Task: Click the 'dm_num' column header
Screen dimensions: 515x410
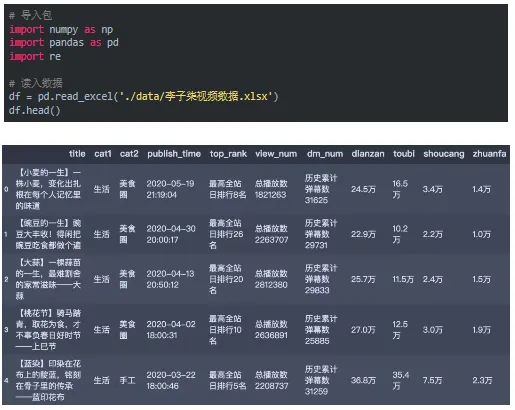Action: pyautogui.click(x=325, y=154)
